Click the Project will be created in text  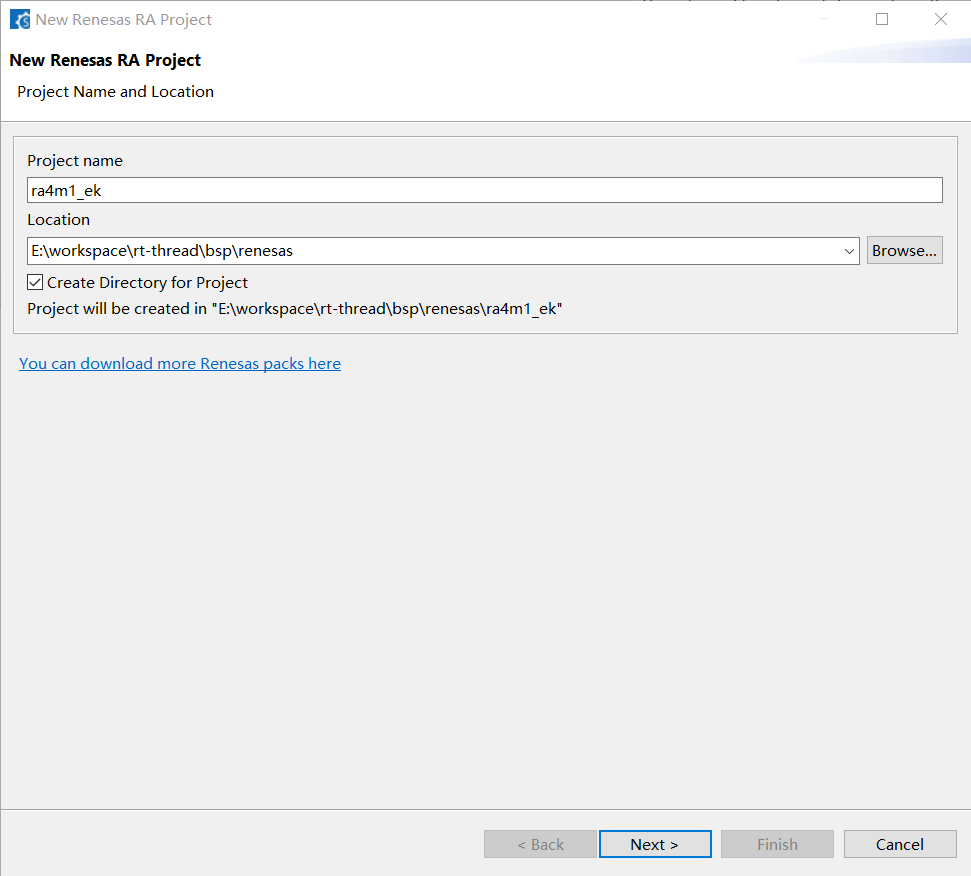pos(295,310)
